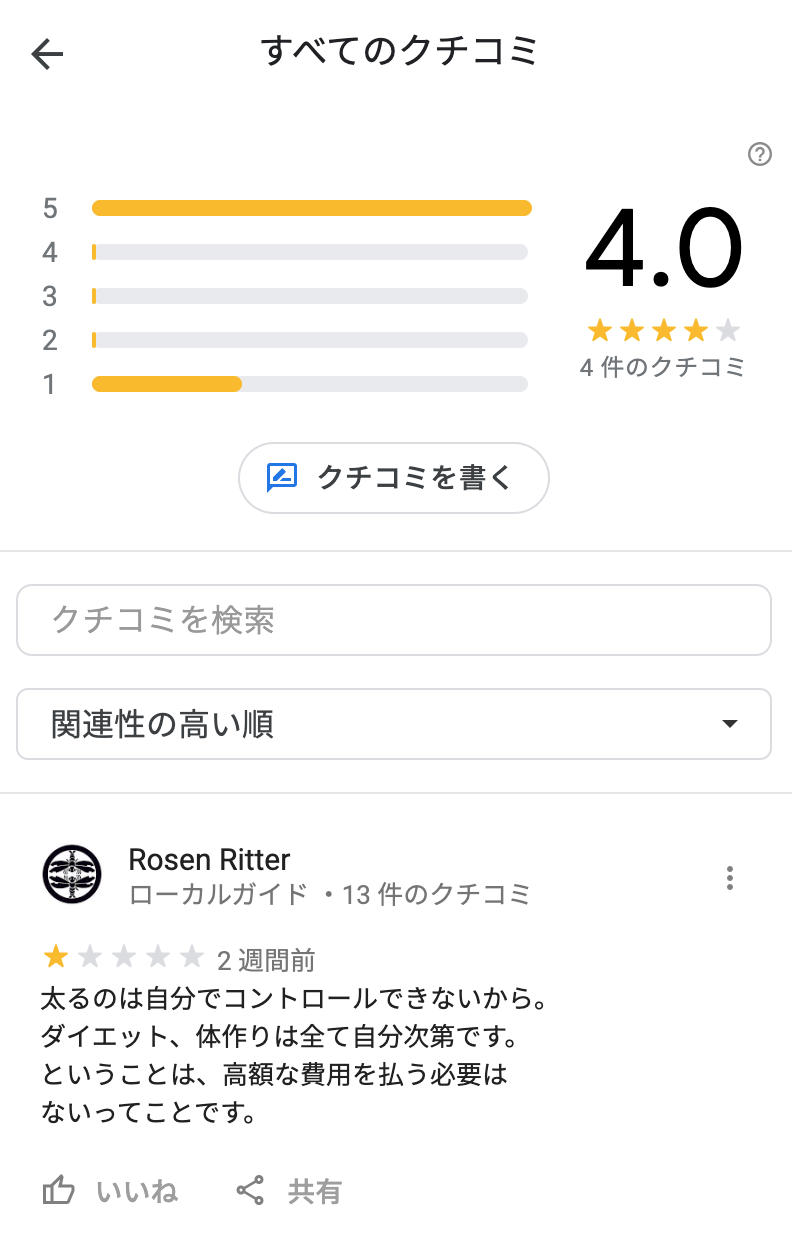Select the 3-star rating bar
Viewport: 792px width, 1256px height.
[x=310, y=296]
